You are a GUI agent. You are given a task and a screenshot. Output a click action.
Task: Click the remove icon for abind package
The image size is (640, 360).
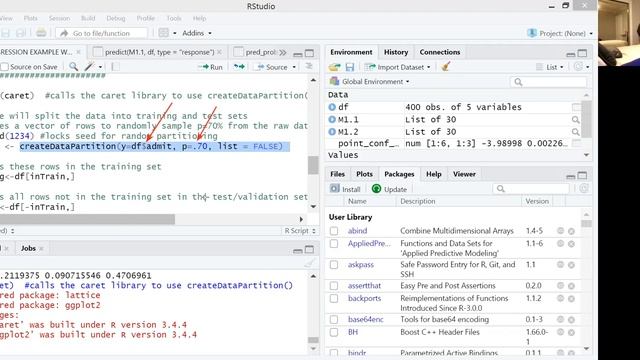coord(571,231)
